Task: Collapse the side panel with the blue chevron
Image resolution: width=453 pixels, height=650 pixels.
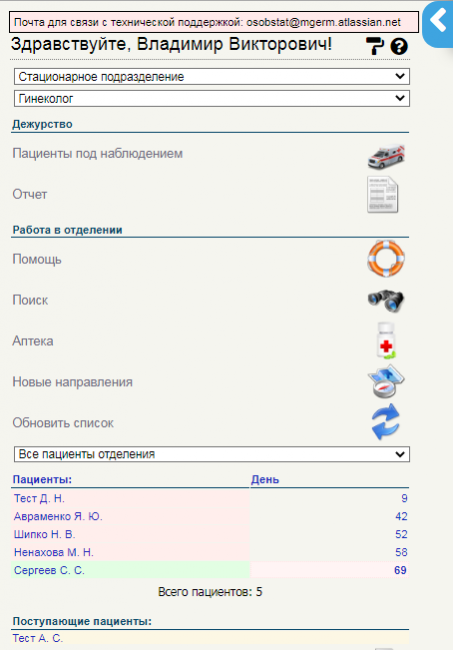Action: pyautogui.click(x=438, y=22)
